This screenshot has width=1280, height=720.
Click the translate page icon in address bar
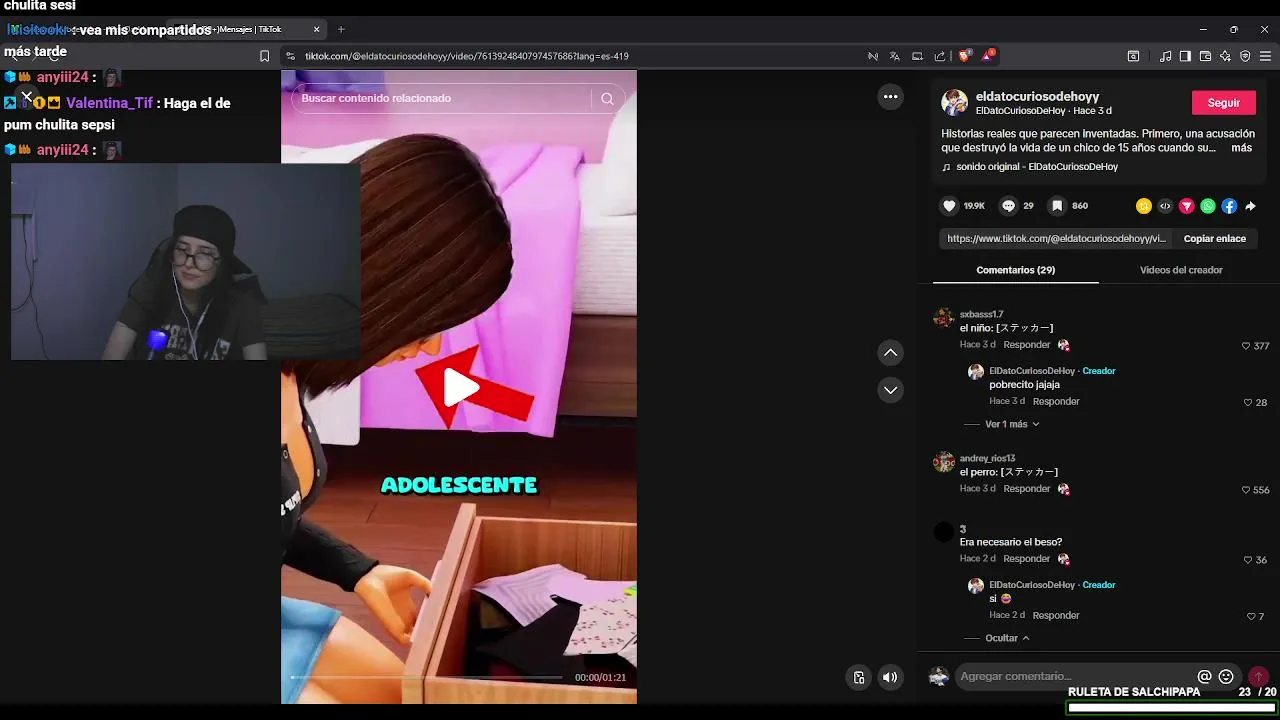895,56
